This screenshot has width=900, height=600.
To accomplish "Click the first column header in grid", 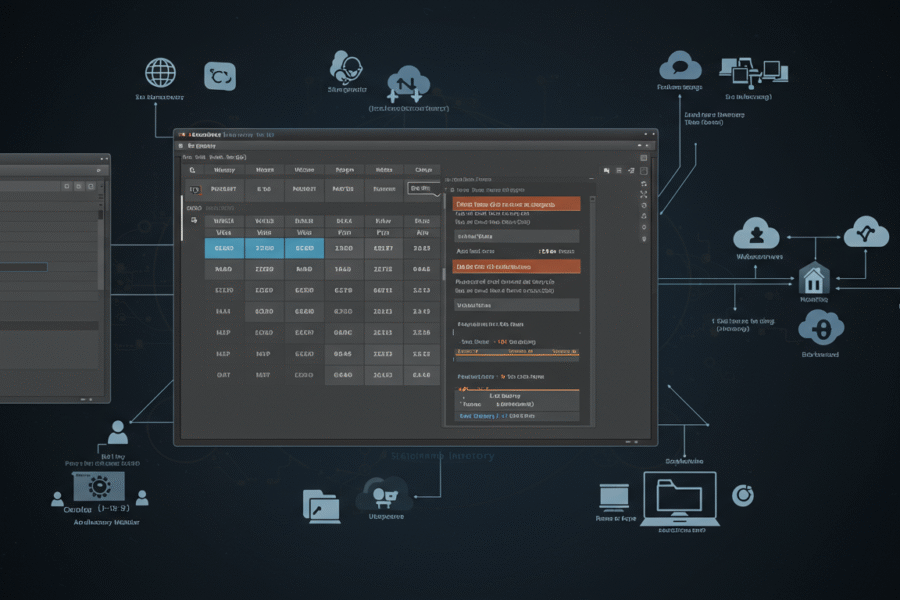I will (224, 170).
